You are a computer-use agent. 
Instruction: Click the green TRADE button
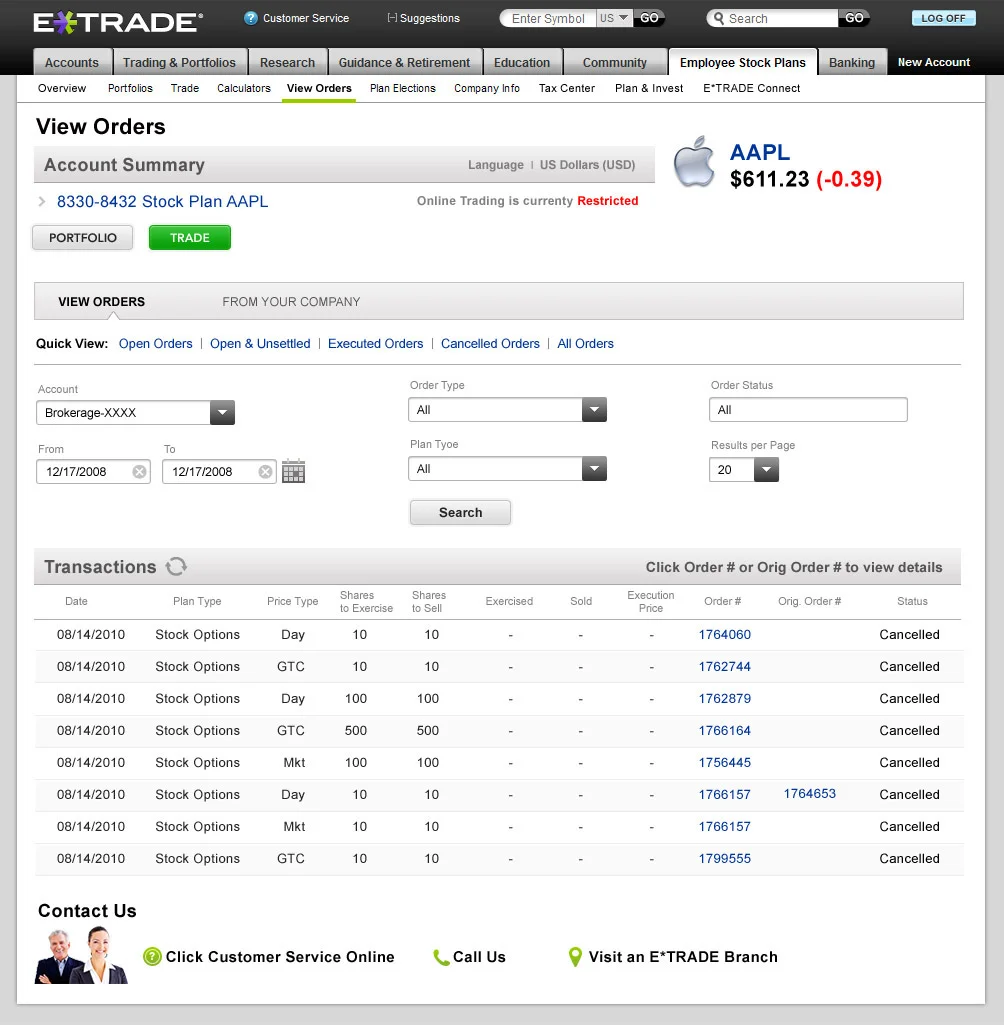(x=190, y=238)
